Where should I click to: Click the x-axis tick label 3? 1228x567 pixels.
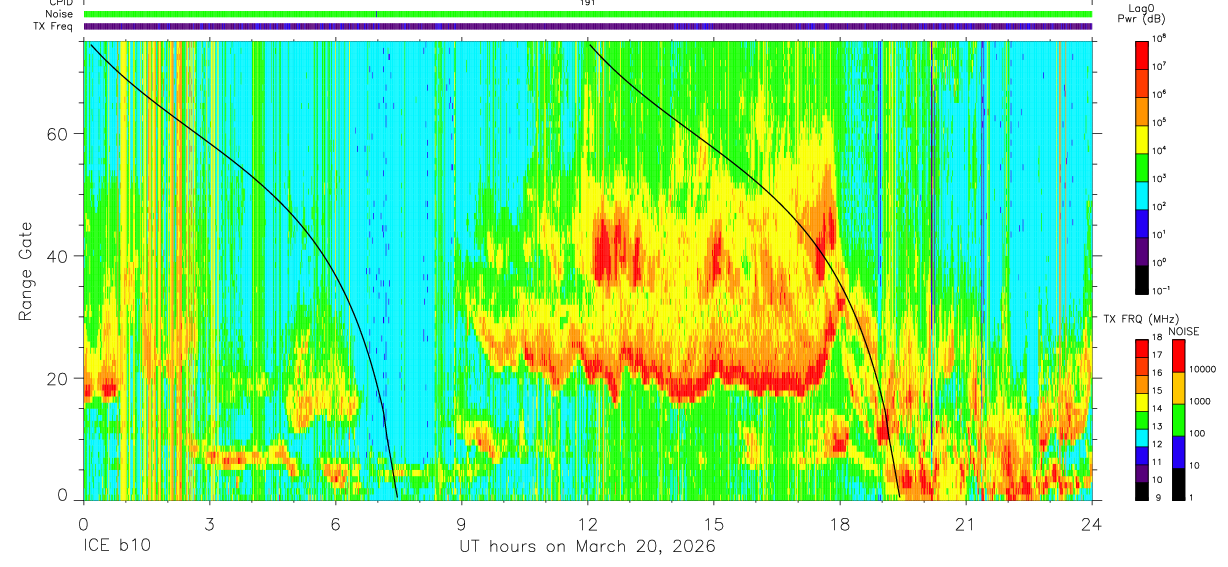click(209, 523)
